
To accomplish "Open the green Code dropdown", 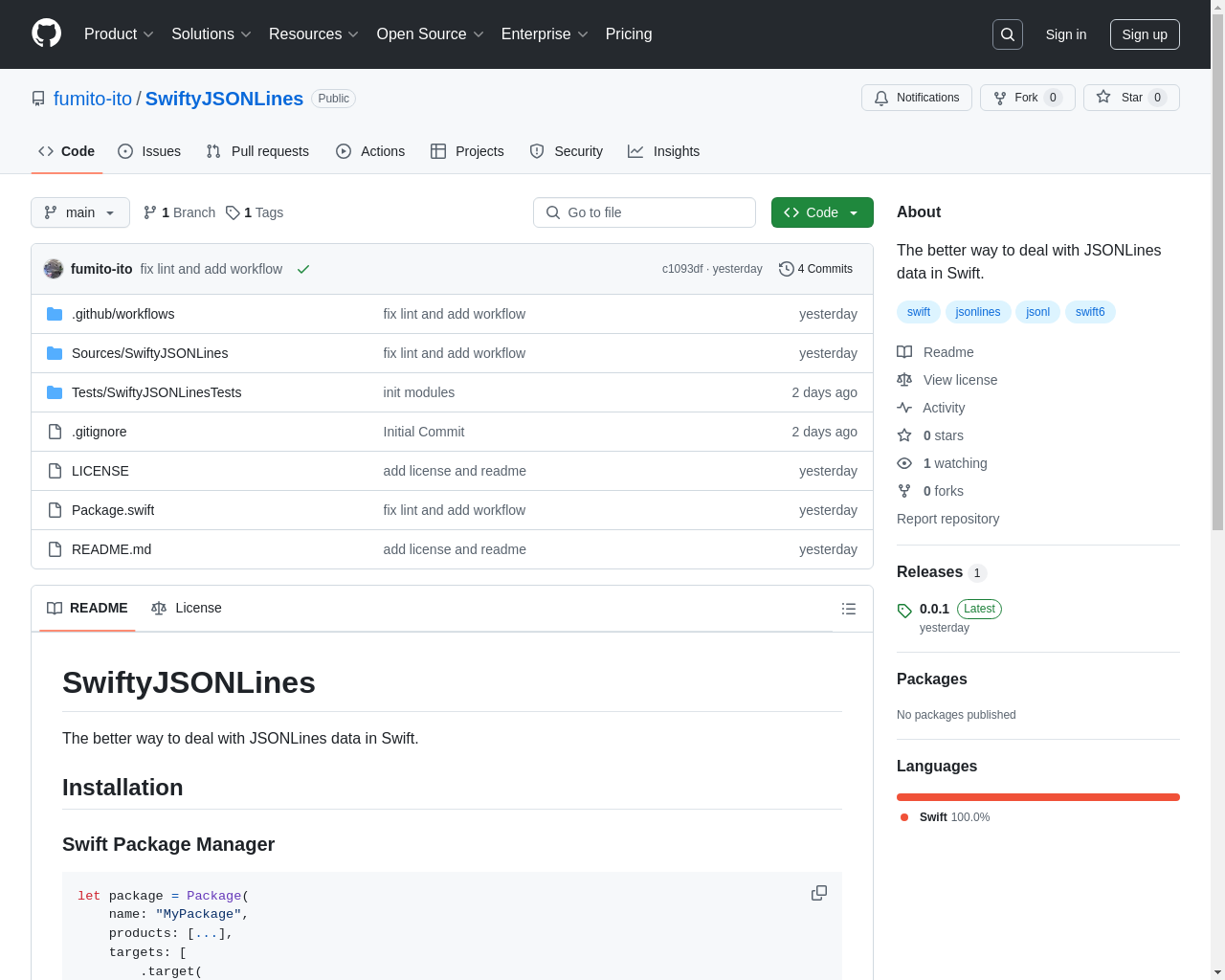I will click(x=822, y=212).
